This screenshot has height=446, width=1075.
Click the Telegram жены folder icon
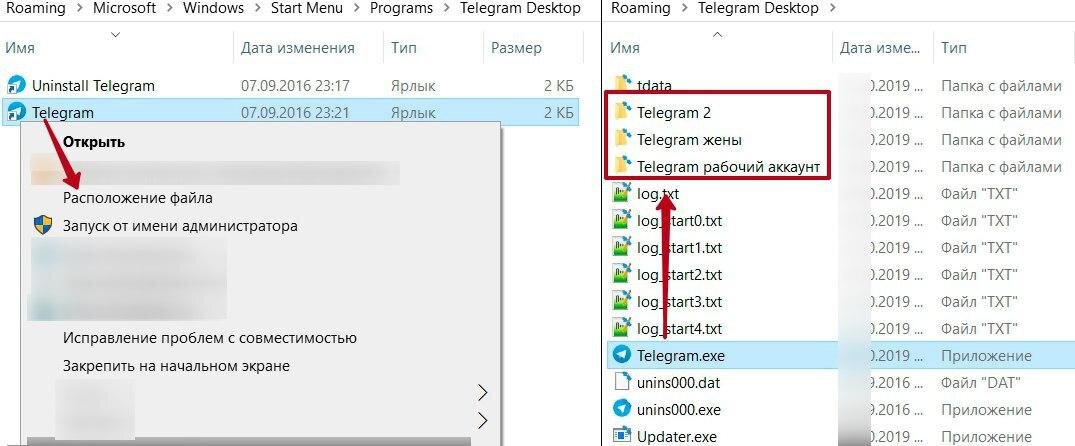(623, 139)
